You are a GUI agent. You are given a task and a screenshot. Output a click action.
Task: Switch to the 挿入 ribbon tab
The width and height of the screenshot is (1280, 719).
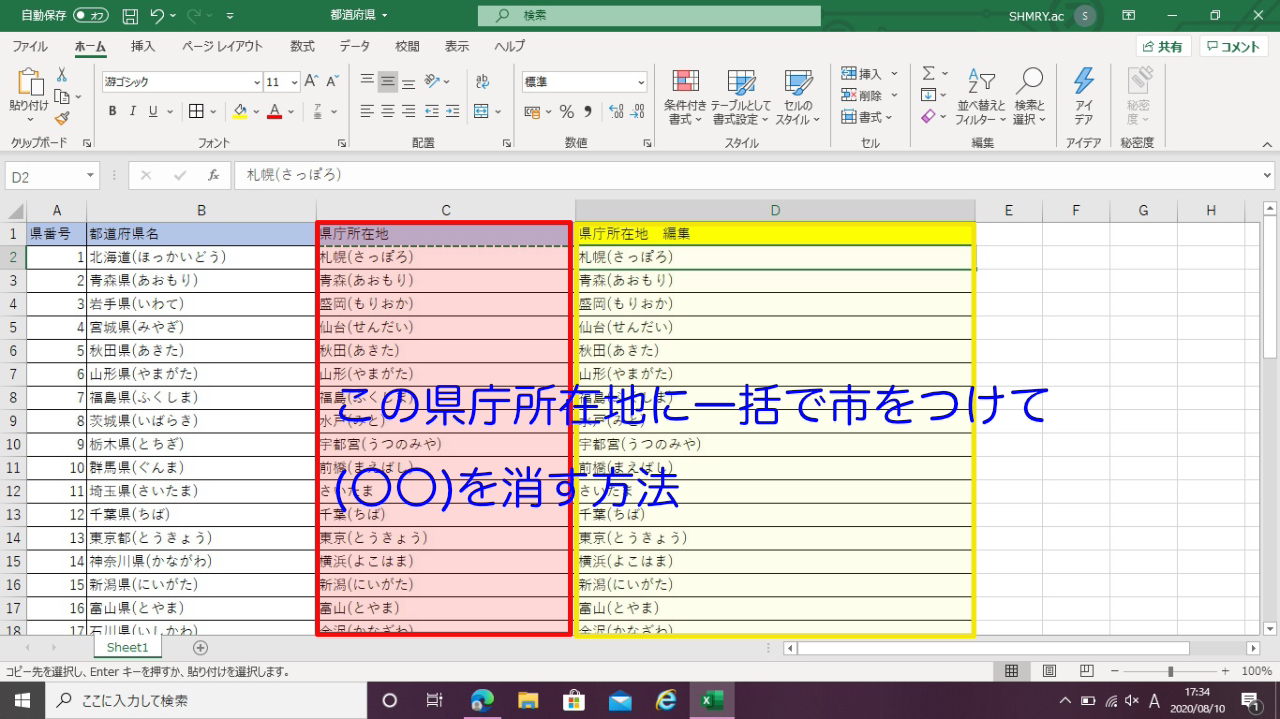(140, 46)
